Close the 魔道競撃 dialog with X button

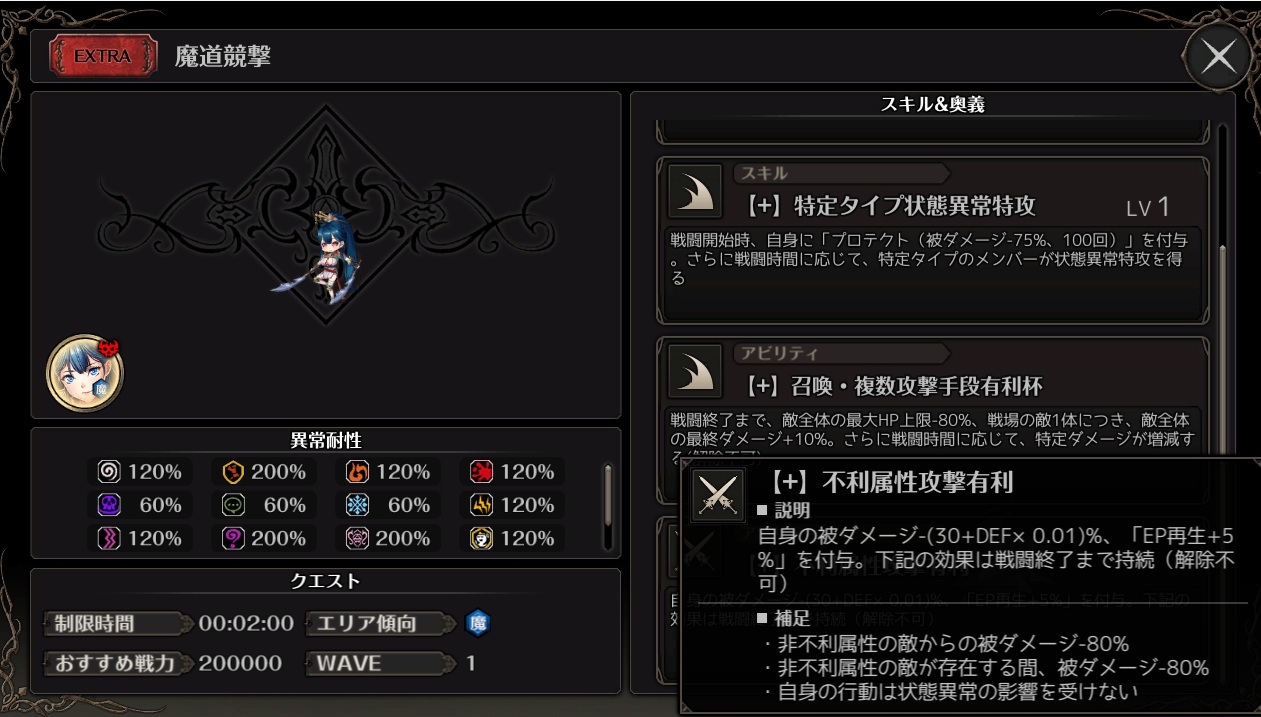1218,56
